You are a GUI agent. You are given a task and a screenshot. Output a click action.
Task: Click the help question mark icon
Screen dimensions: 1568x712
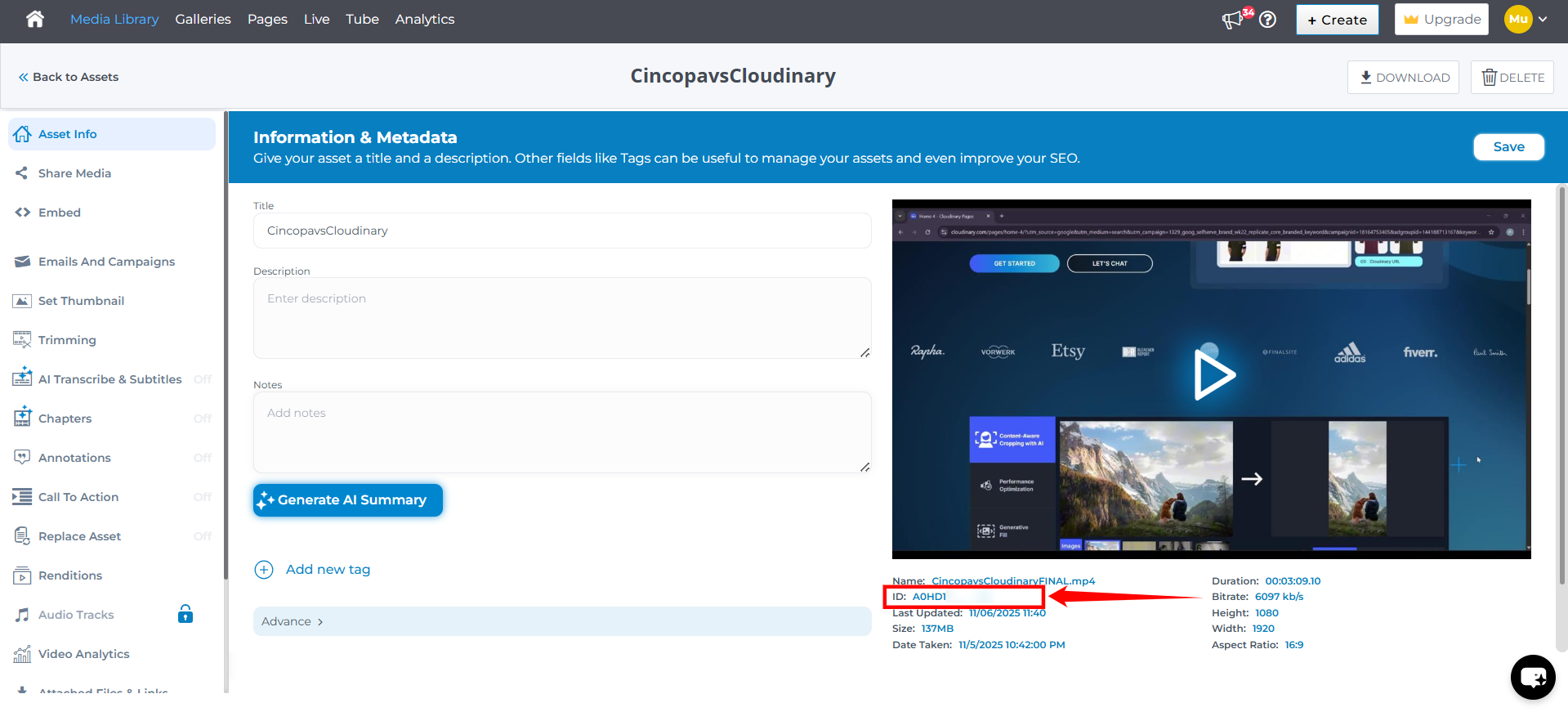[x=1267, y=20]
